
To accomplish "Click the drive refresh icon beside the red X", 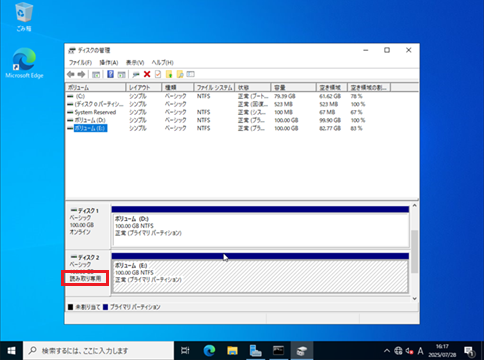I will click(136, 74).
